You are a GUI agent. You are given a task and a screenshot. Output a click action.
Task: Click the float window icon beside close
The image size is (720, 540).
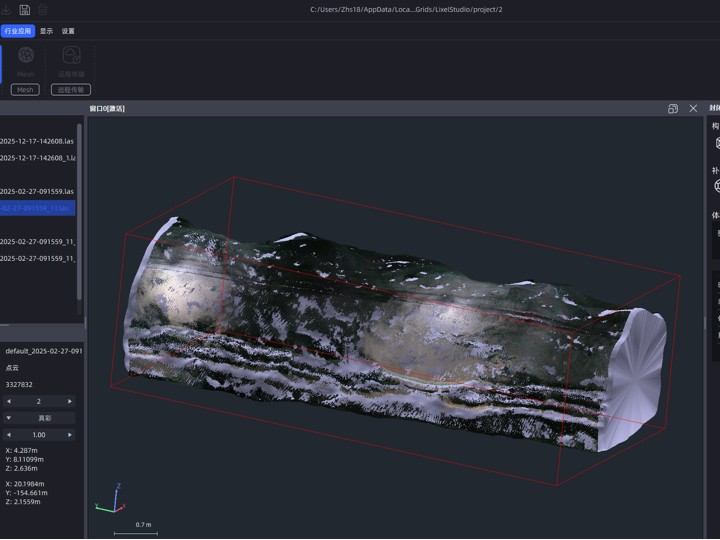pos(673,109)
